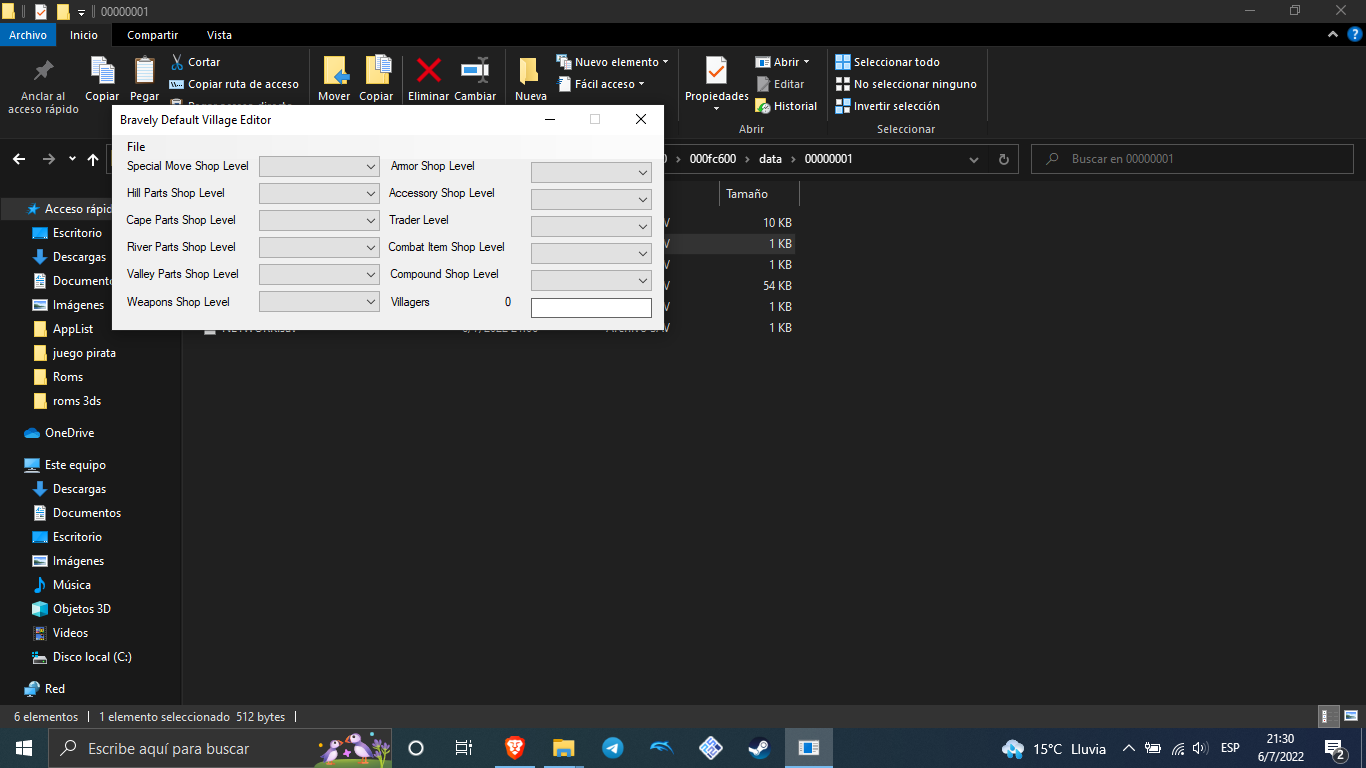Open the Trader Level combo box

click(x=591, y=226)
